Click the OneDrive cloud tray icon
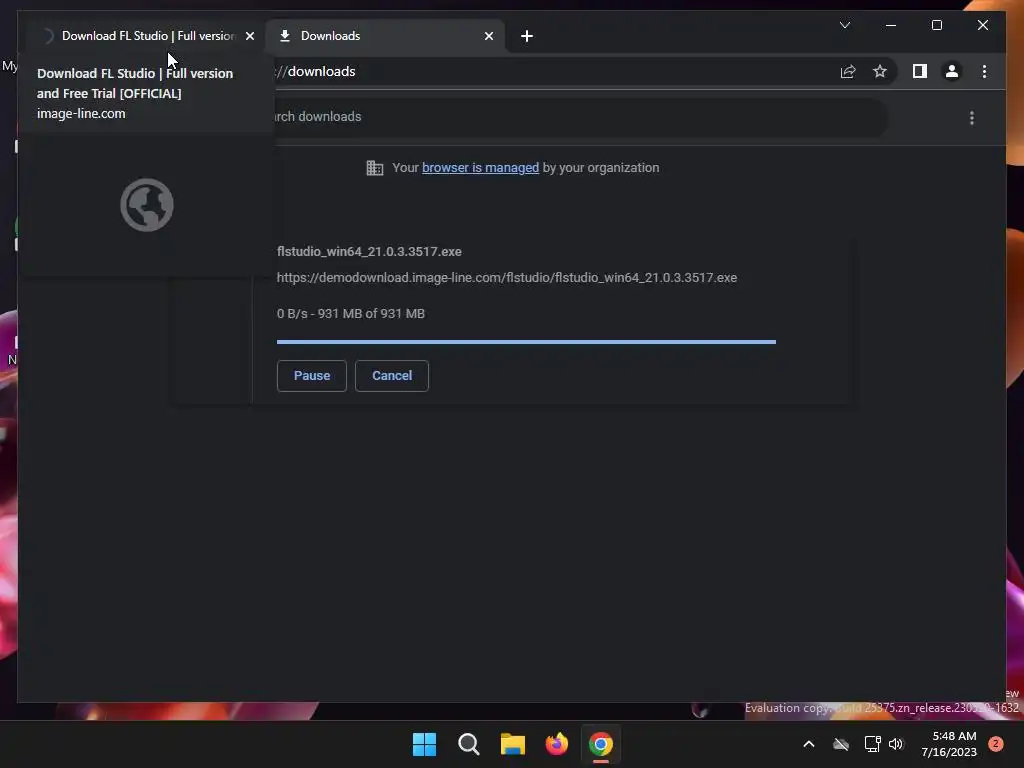 coord(840,744)
